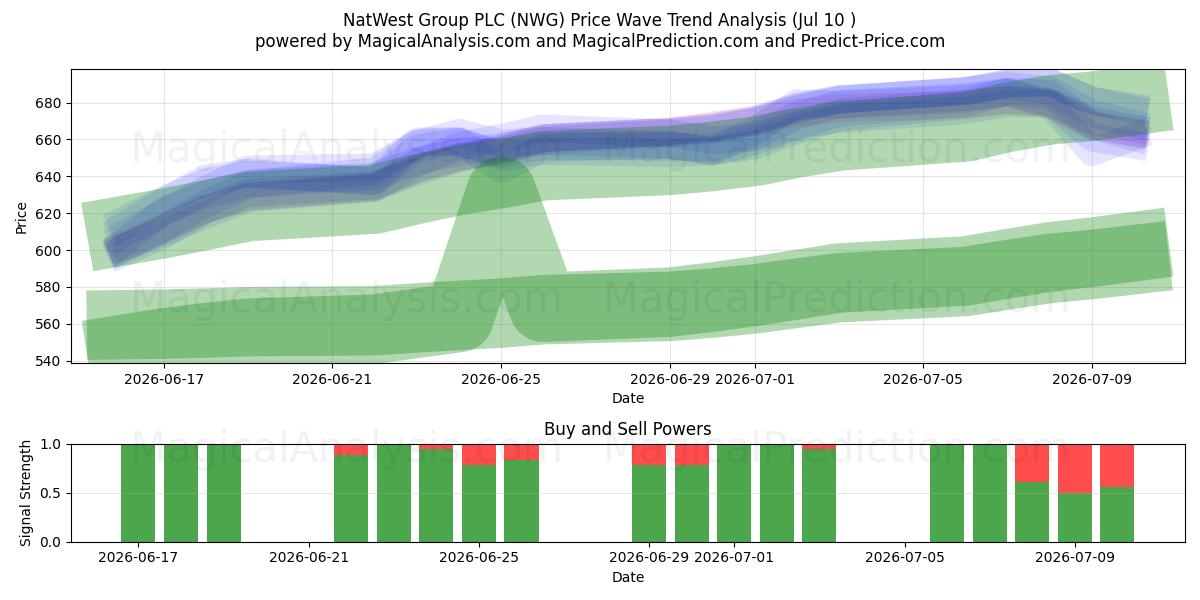The width and height of the screenshot is (1200, 600).
Task: Click the green buy segment above 2026-07-09
Action: pos(1075,517)
